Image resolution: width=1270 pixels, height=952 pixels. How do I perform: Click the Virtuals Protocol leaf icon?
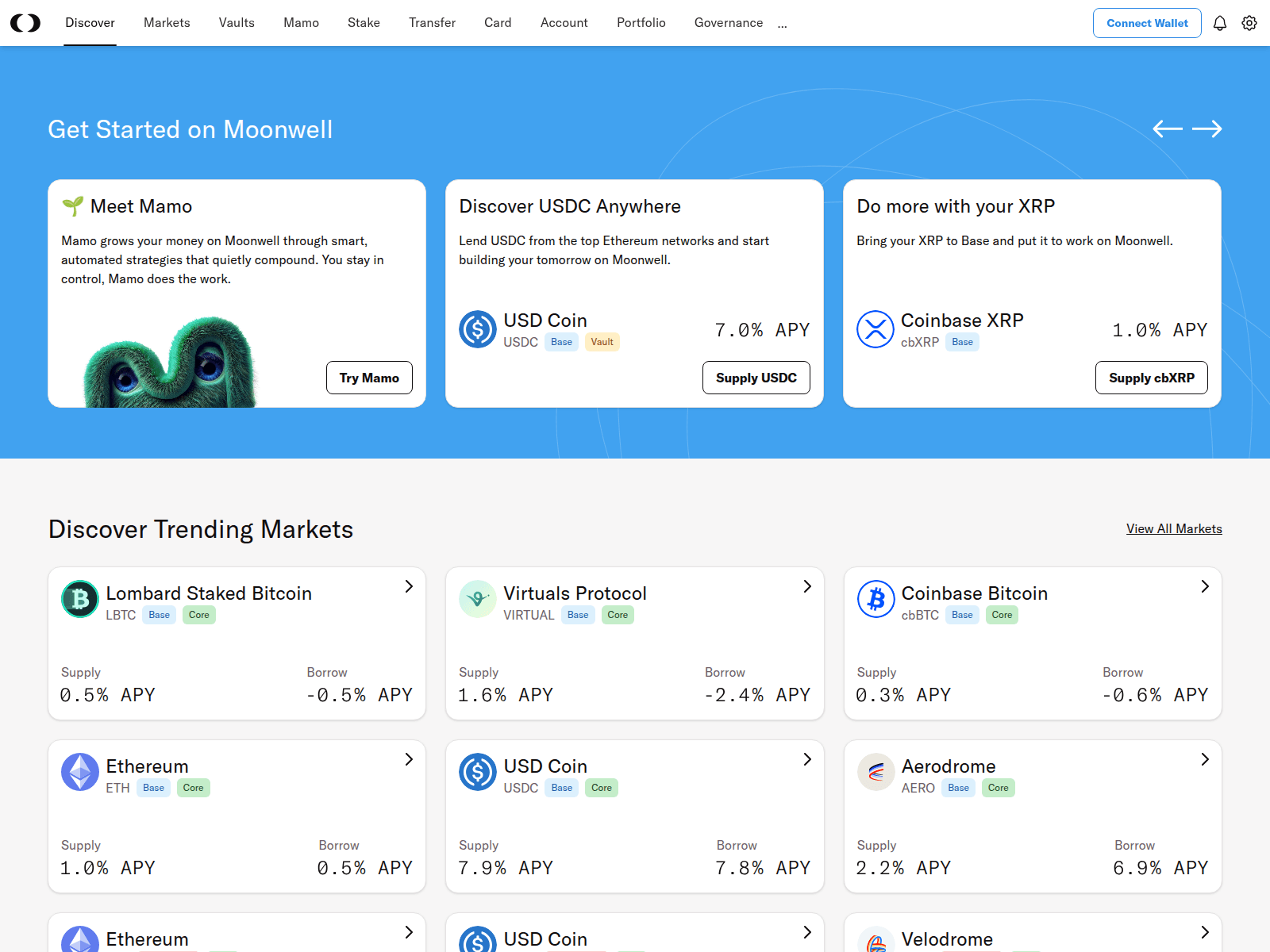point(477,599)
